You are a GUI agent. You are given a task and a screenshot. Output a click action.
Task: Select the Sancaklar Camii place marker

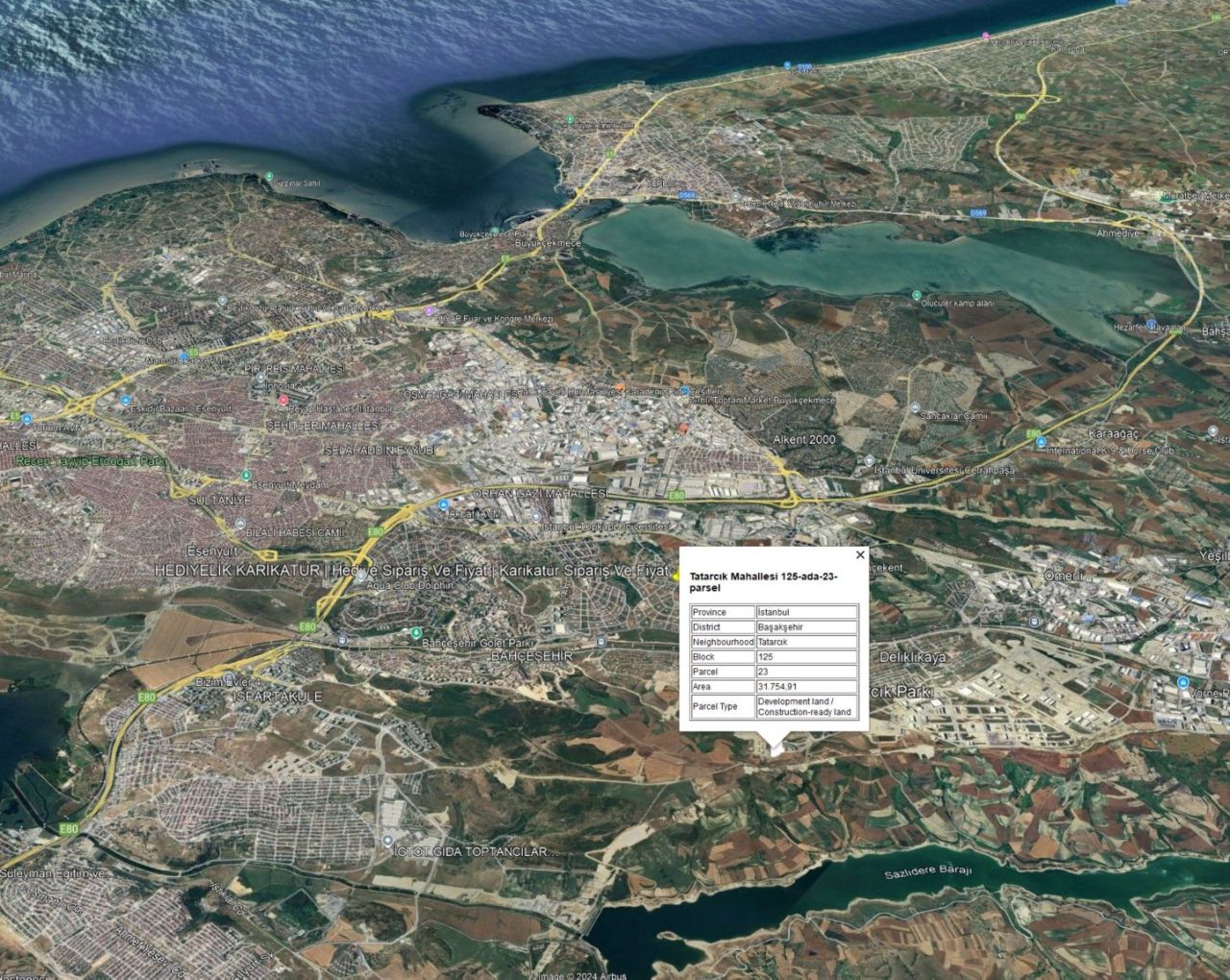(x=916, y=405)
